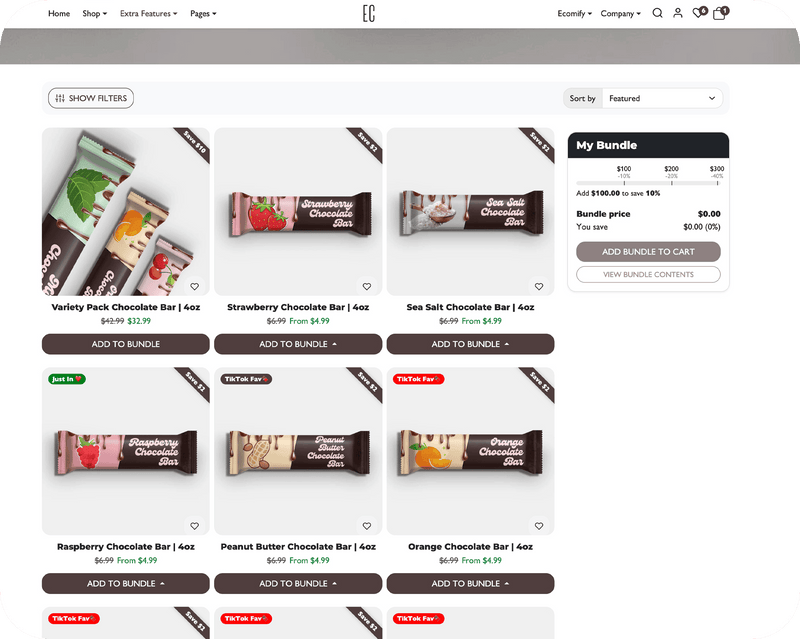Click the EC logo in header
The width and height of the screenshot is (800, 639).
pyautogui.click(x=369, y=14)
